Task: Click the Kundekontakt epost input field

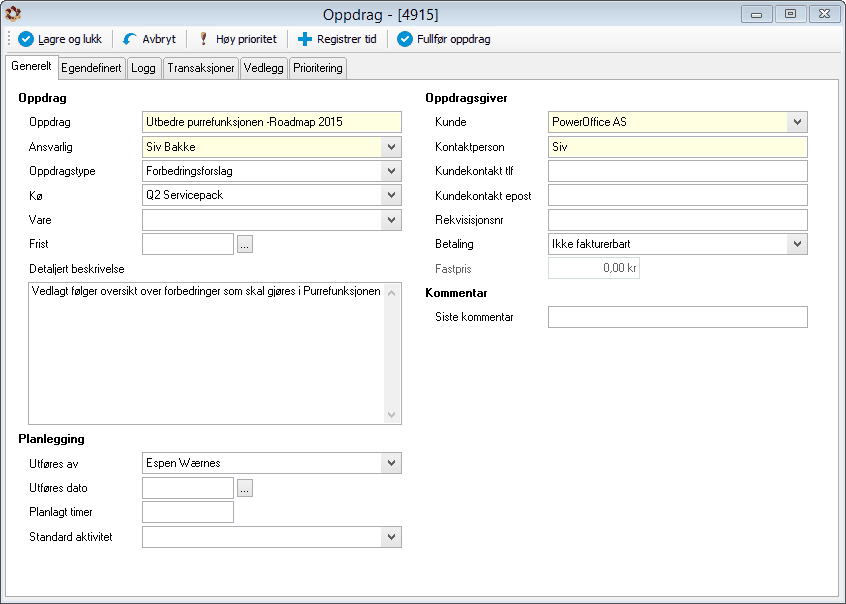Action: [x=678, y=195]
